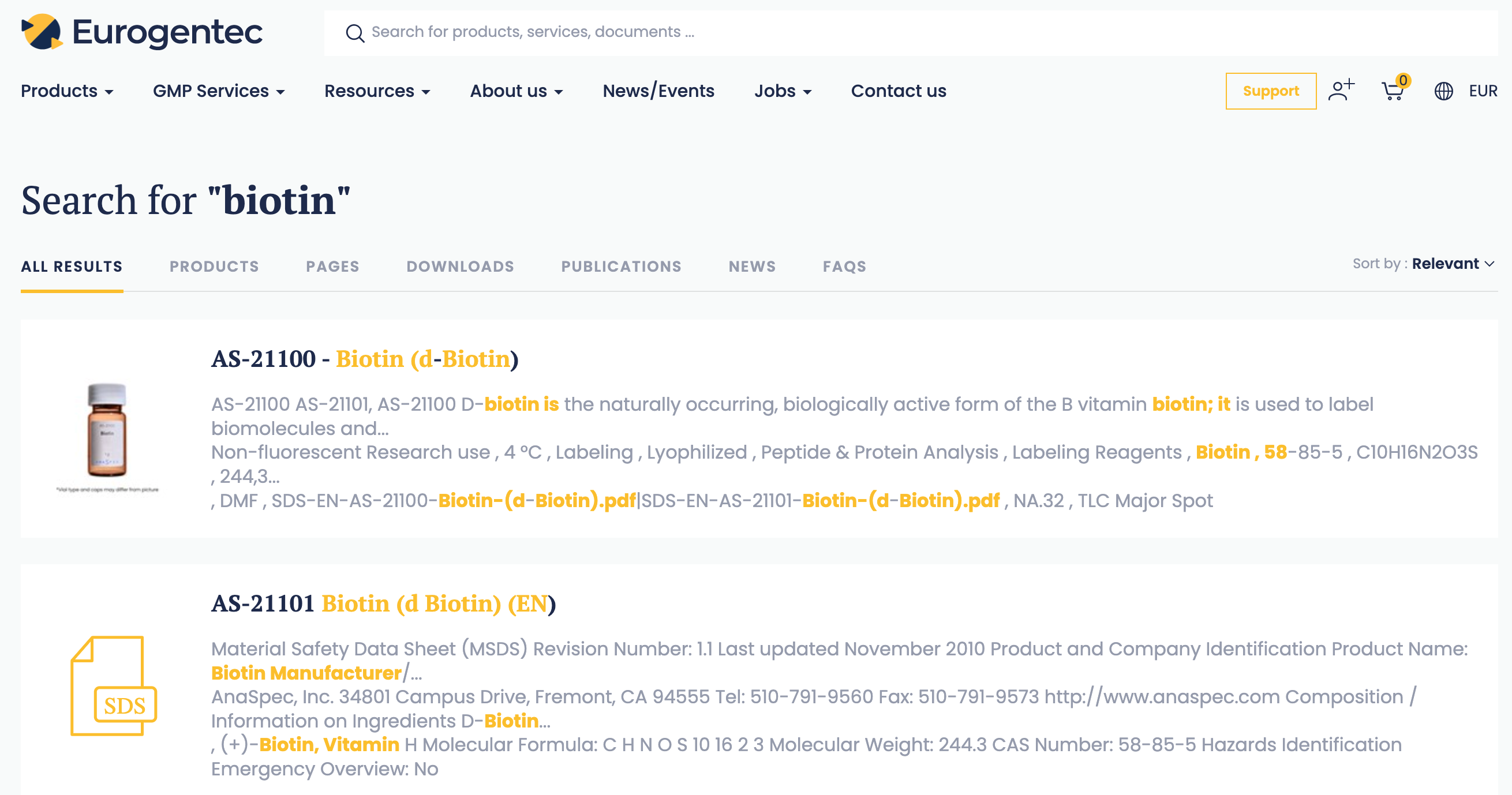
Task: Expand the GMP Services menu
Action: point(219,91)
